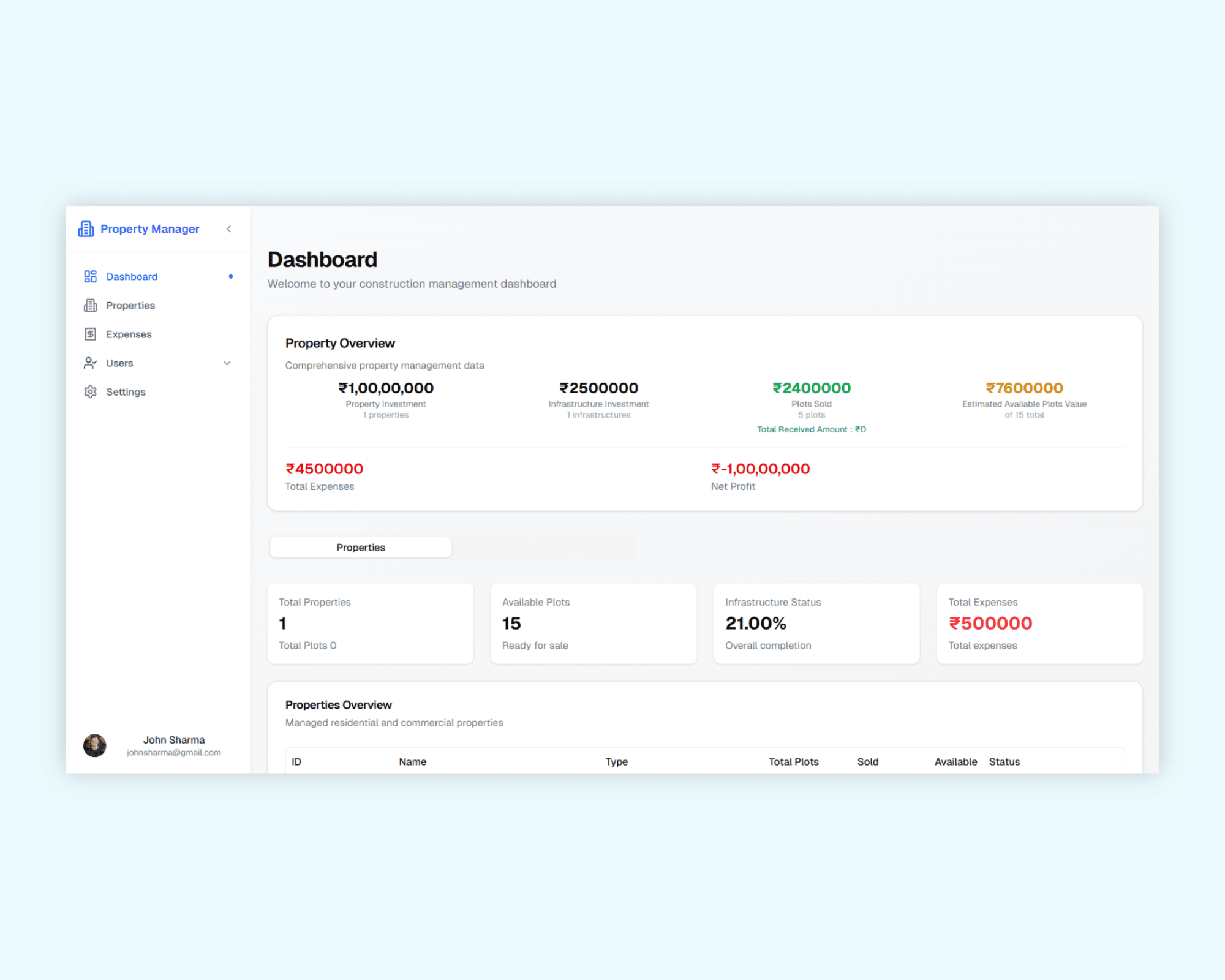Click the Properties building icon in sidebar
Image resolution: width=1225 pixels, height=980 pixels.
[x=91, y=306]
